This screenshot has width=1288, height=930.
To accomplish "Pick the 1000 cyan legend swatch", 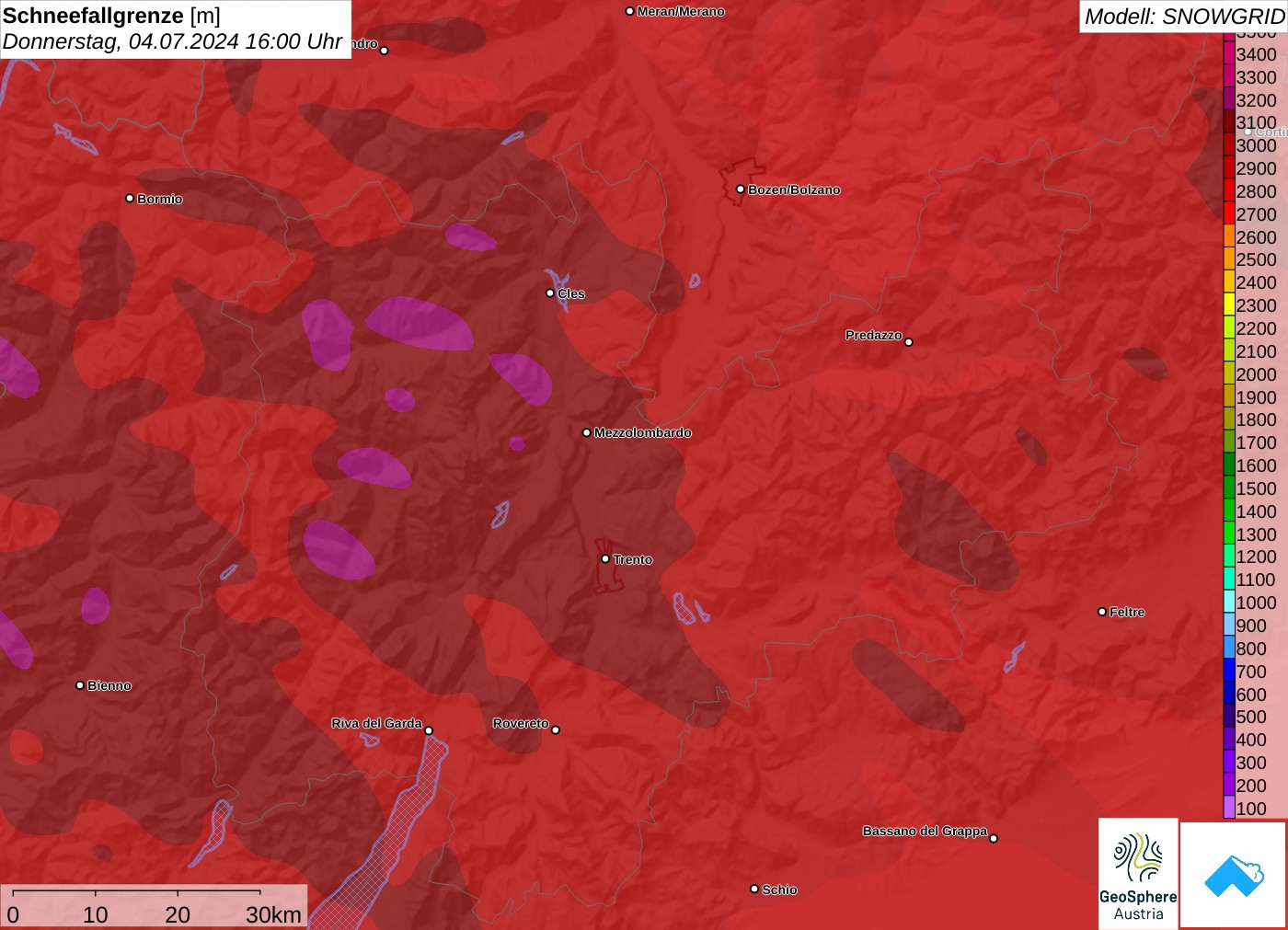I will pyautogui.click(x=1229, y=603).
